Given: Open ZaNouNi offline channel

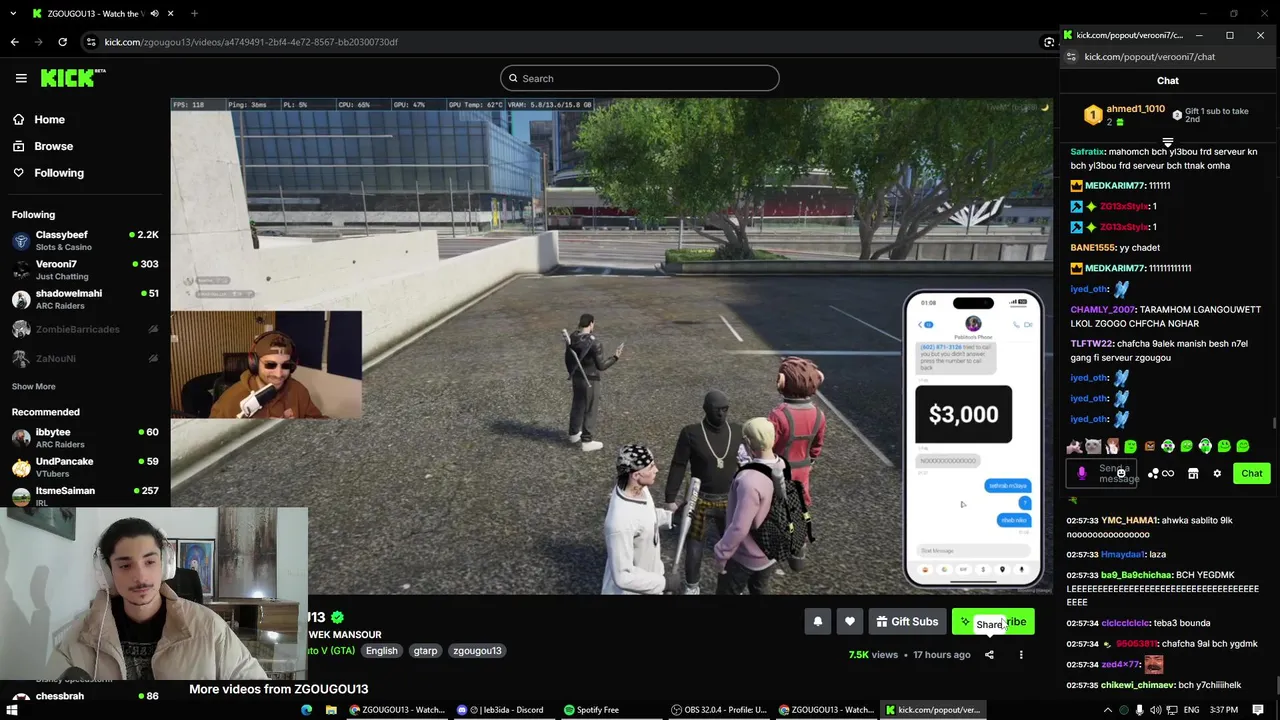Looking at the screenshot, I should pyautogui.click(x=85, y=358).
